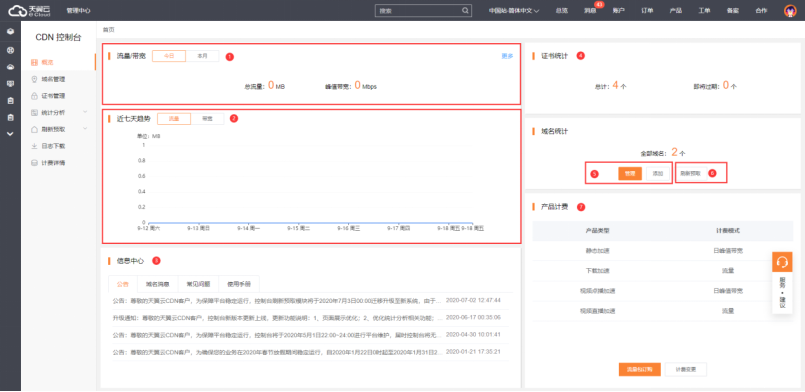
Task: Switch 近七天趋势 to the 带宽 tab
Action: [x=207, y=119]
